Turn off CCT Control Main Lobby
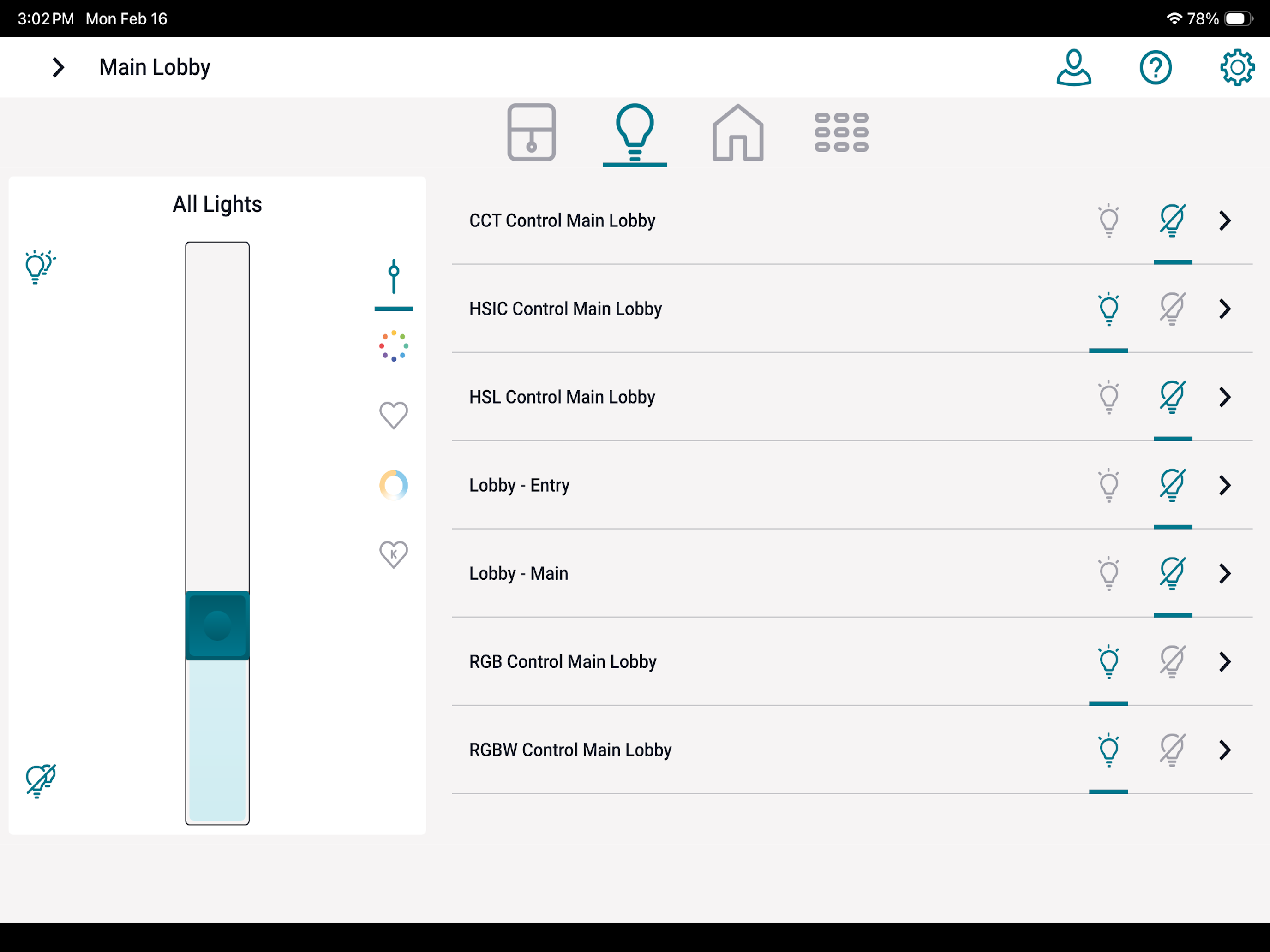This screenshot has width=1270, height=952. [1172, 220]
